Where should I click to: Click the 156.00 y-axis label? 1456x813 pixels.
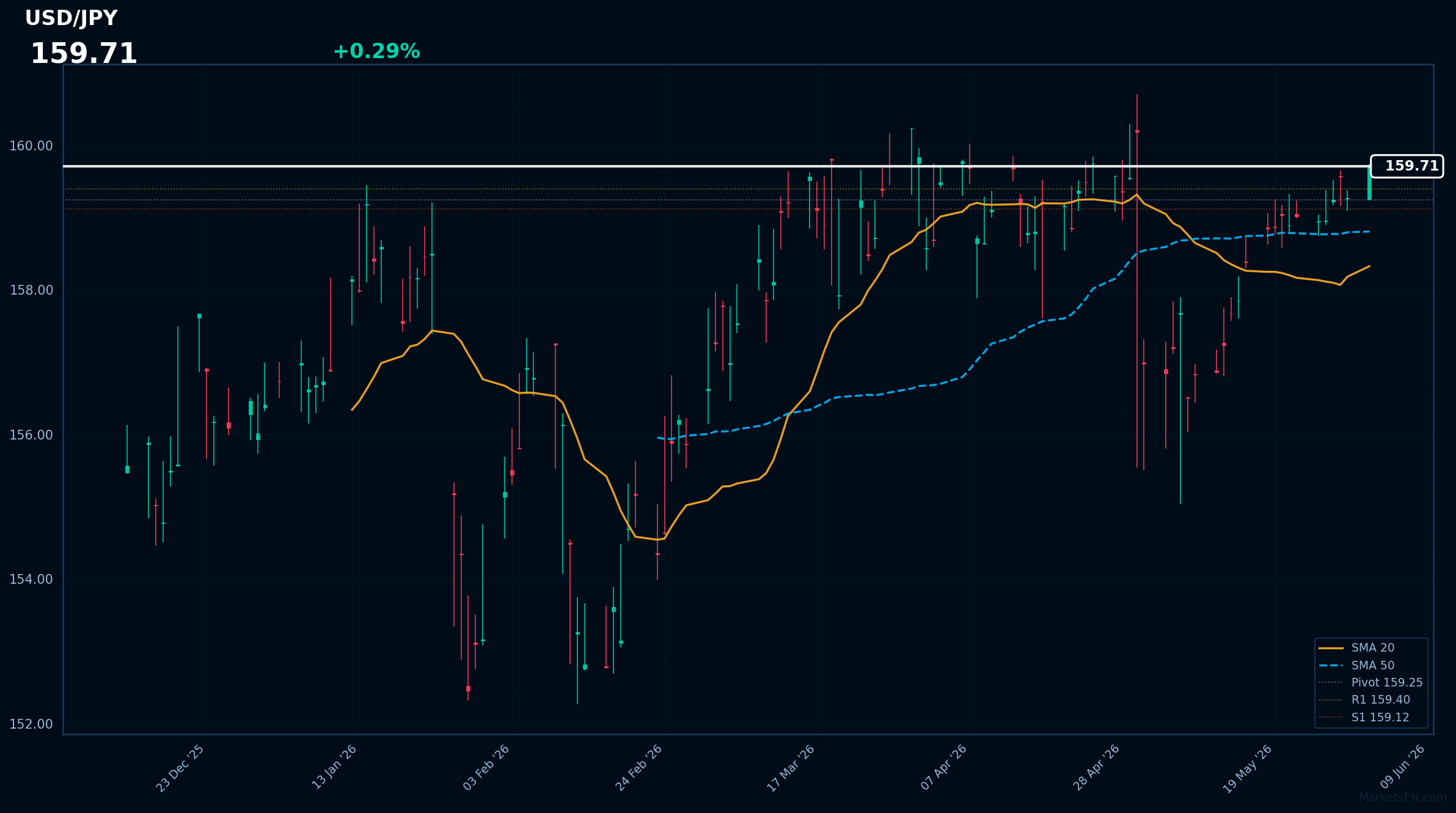31,435
